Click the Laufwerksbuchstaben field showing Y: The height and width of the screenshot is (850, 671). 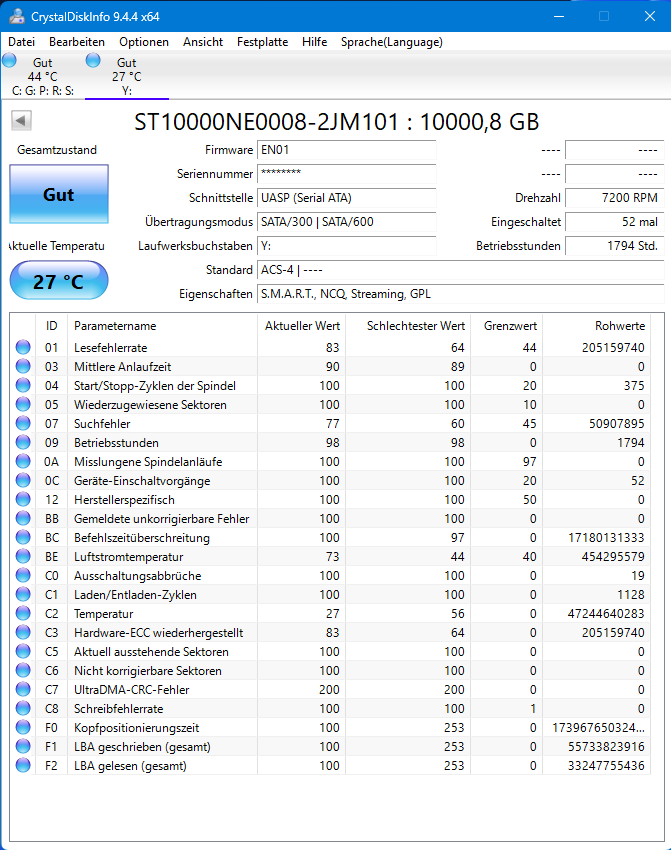click(x=346, y=246)
